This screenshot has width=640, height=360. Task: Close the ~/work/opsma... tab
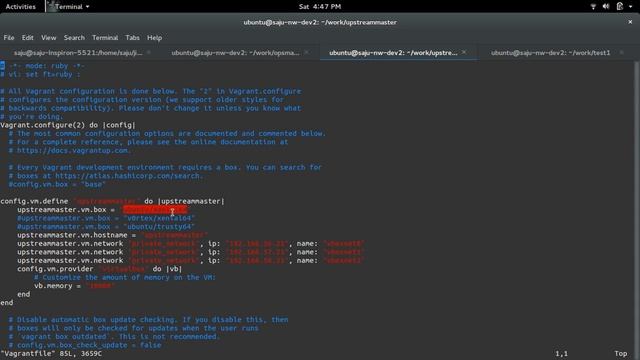pos(307,52)
